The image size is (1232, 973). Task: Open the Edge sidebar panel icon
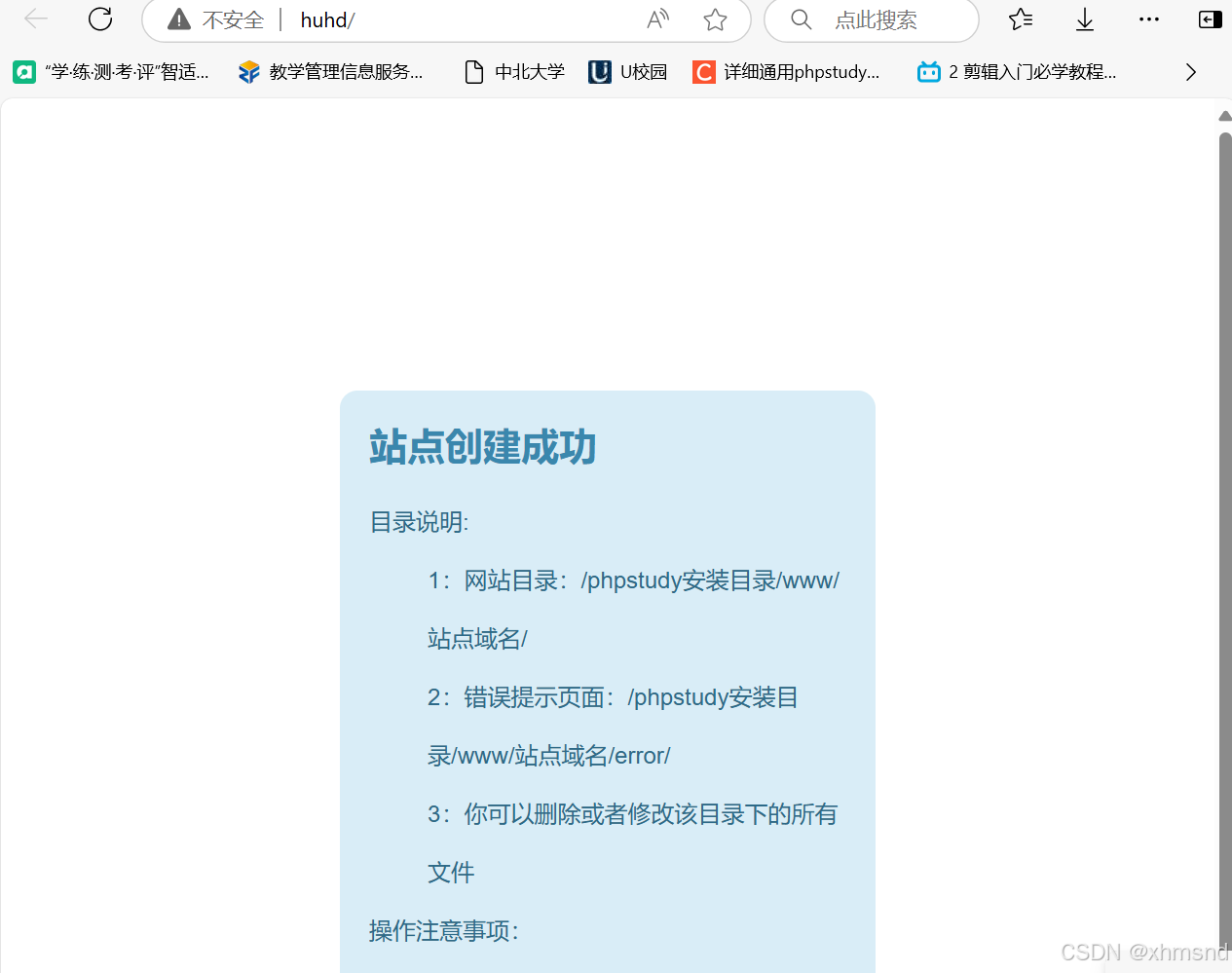[x=1210, y=19]
